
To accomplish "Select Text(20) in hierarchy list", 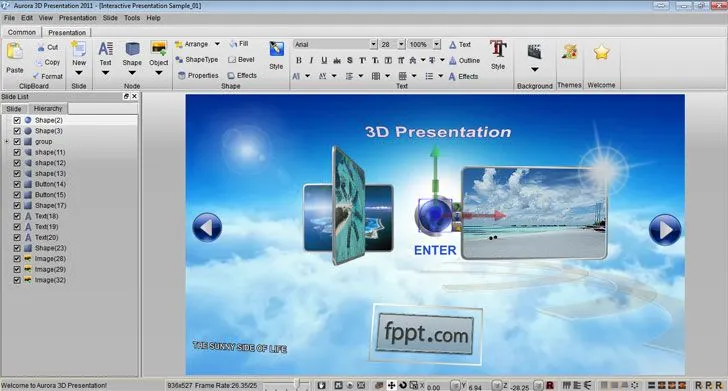I will 46,238.
